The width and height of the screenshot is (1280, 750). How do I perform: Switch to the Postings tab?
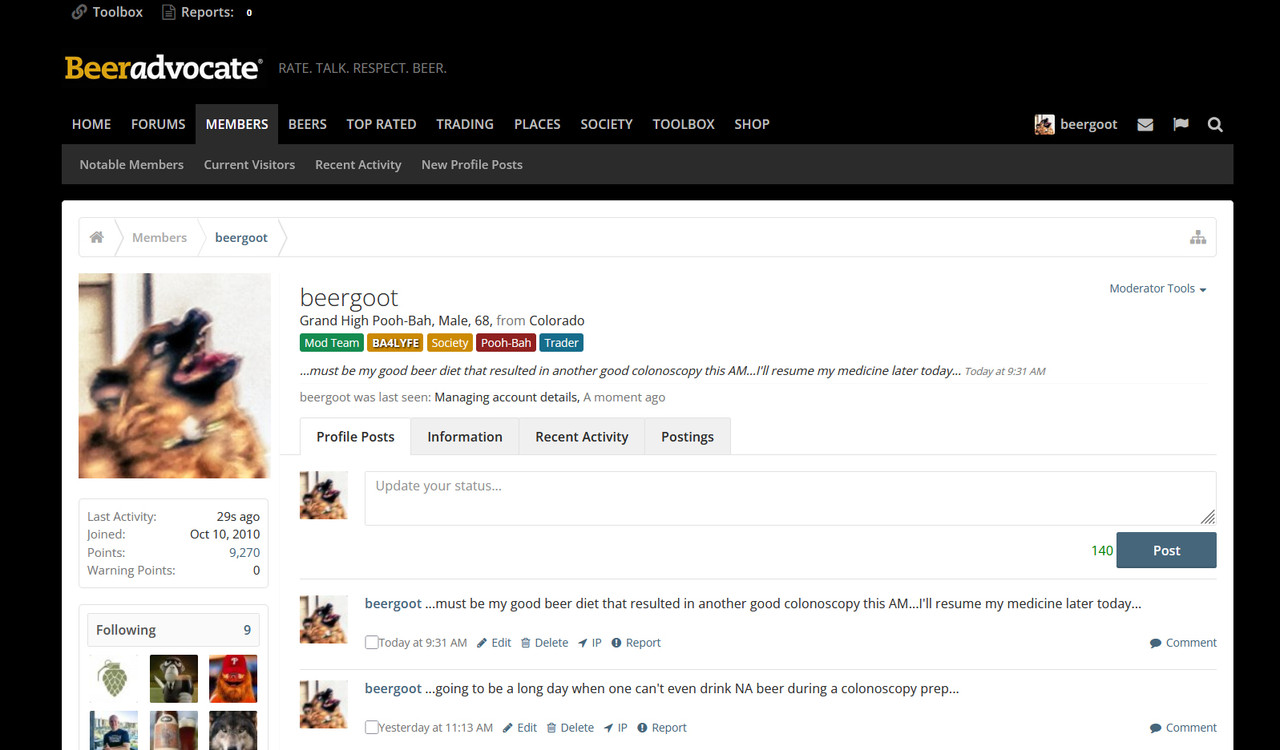[x=687, y=436]
